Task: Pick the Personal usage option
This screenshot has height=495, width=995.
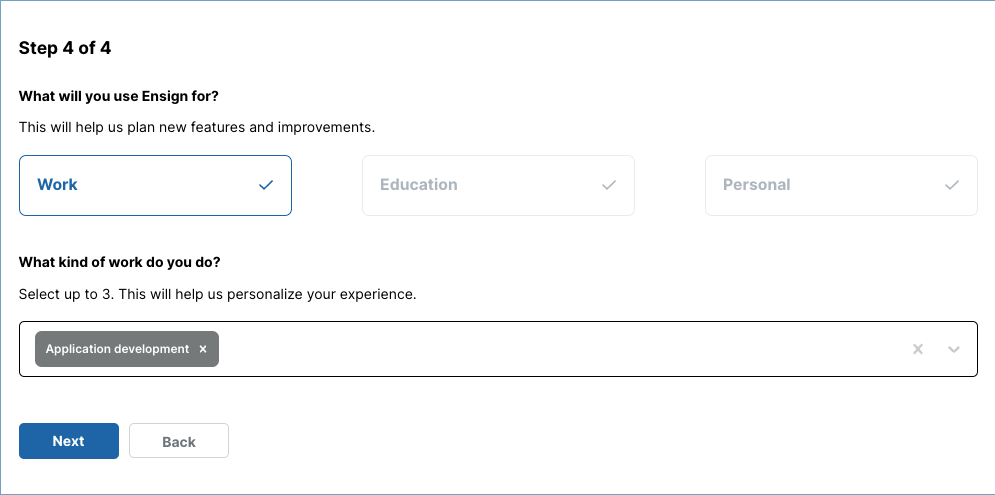Action: click(841, 185)
